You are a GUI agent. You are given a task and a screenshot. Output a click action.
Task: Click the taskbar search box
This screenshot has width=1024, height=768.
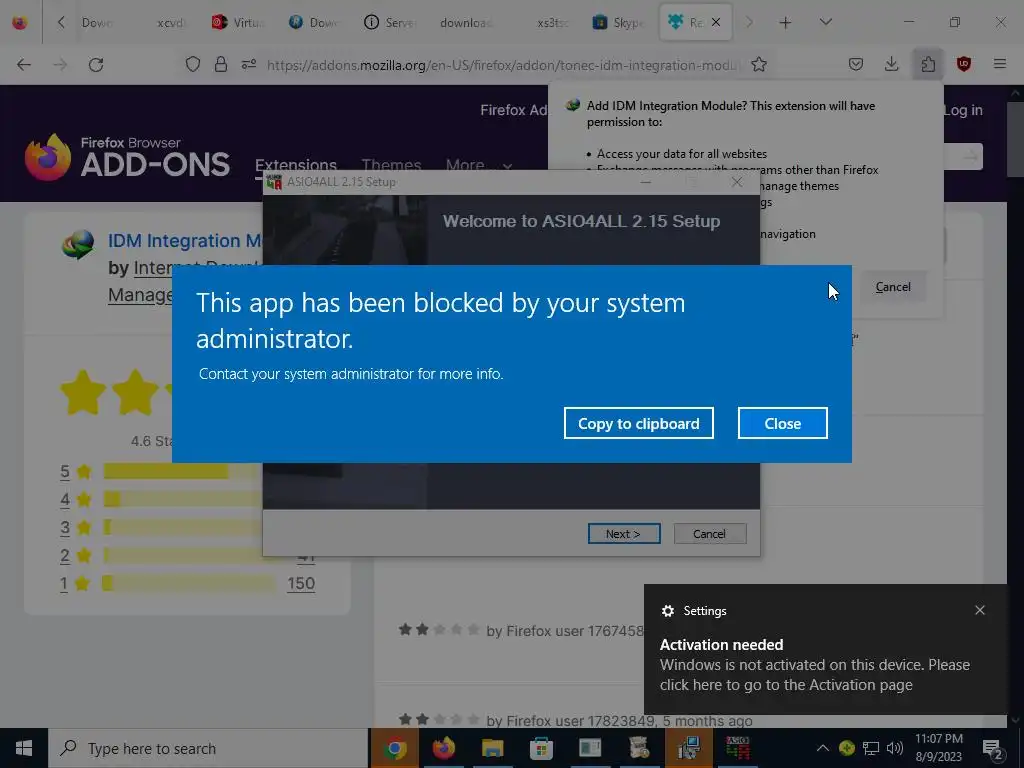click(208, 748)
